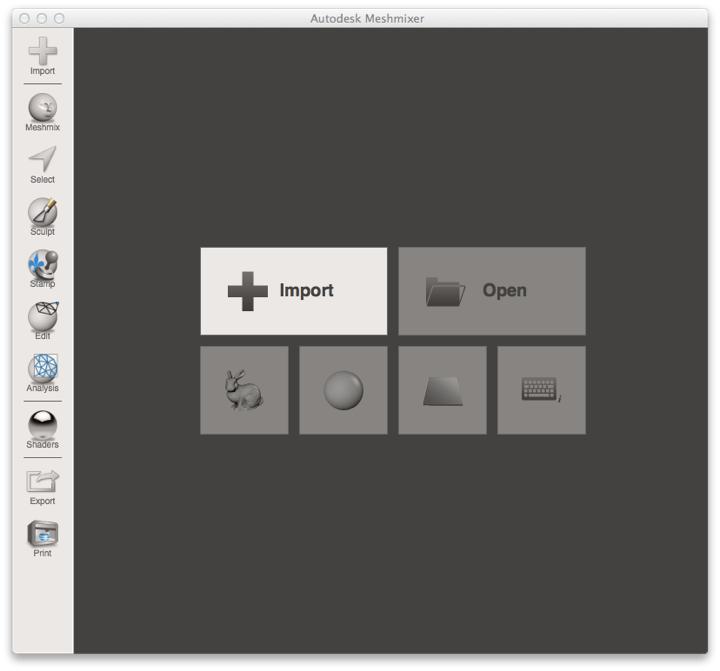Open the Stamp tool
The height and width of the screenshot is (671, 720).
pos(42,267)
